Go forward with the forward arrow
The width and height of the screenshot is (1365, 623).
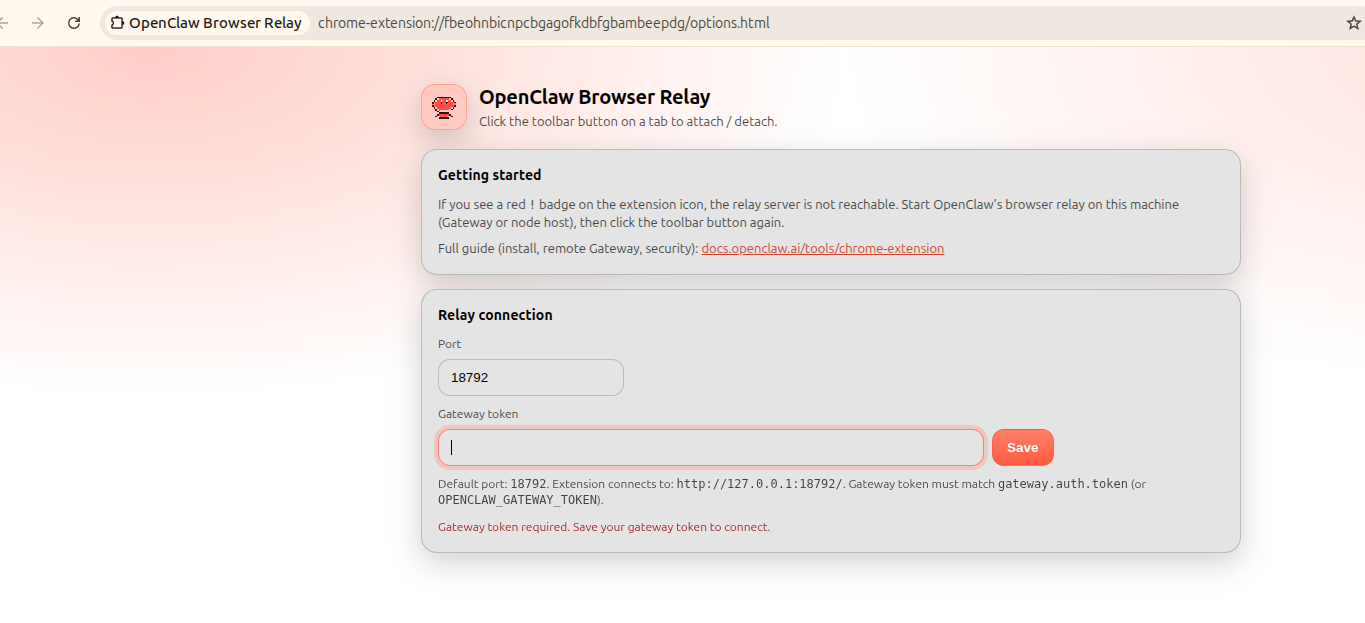tap(38, 23)
